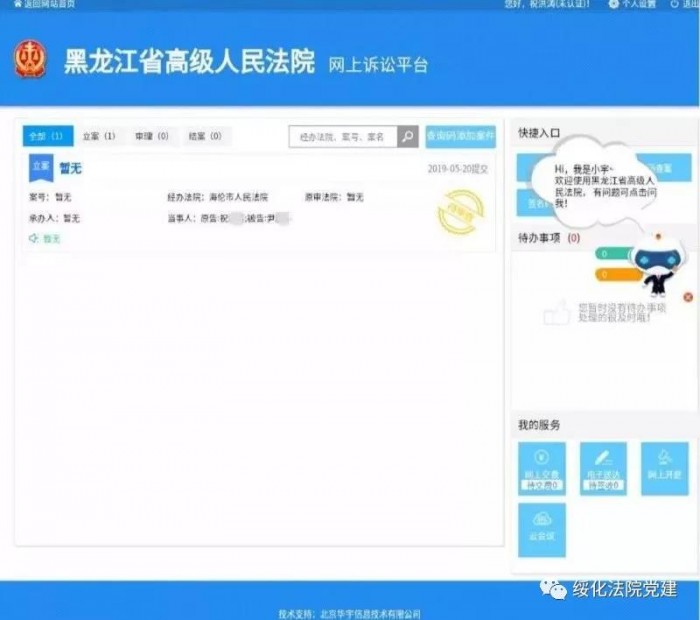
Task: Open the 暂无 case title
Action: (71, 168)
